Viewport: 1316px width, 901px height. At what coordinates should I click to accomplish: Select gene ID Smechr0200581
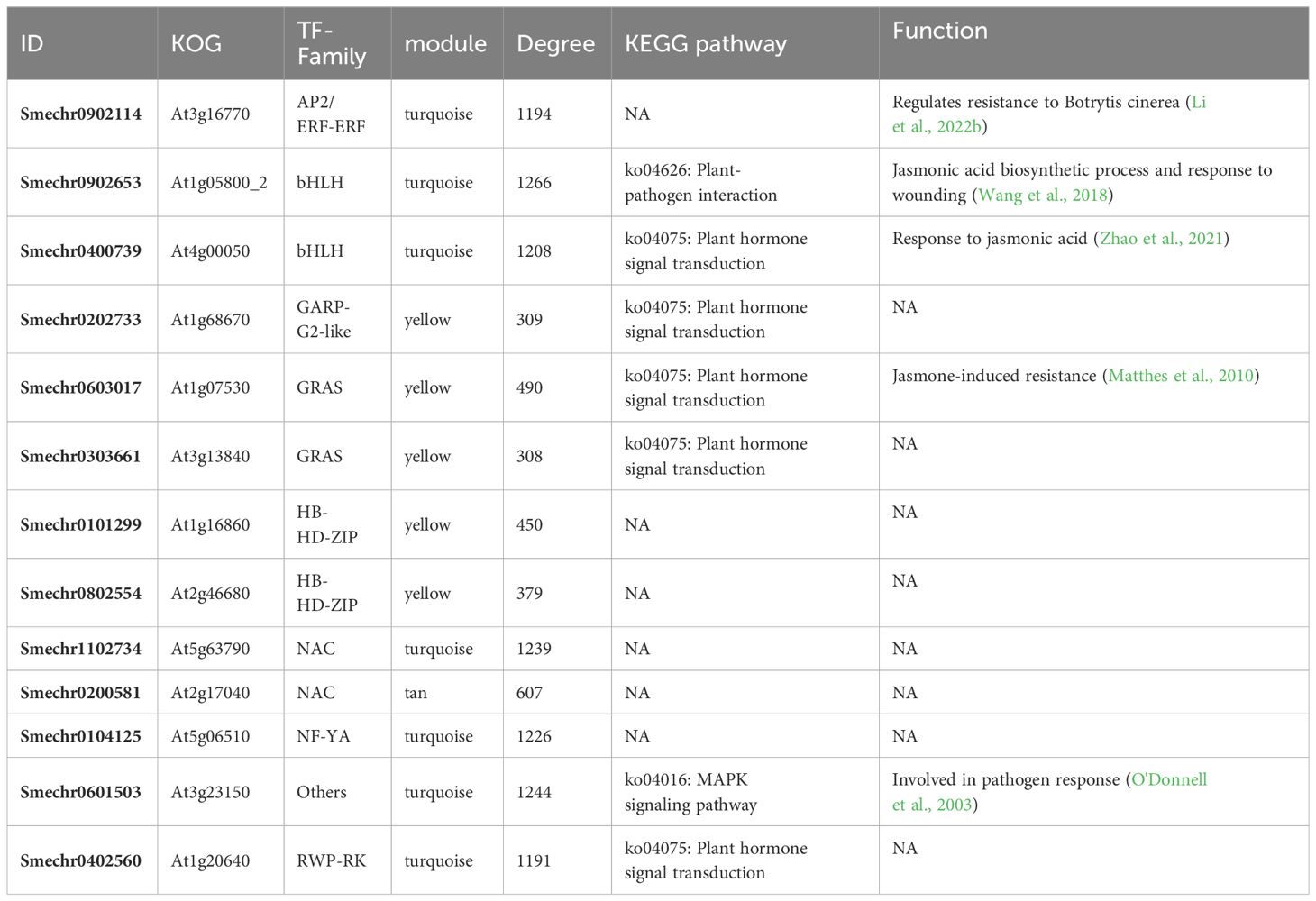(x=81, y=693)
